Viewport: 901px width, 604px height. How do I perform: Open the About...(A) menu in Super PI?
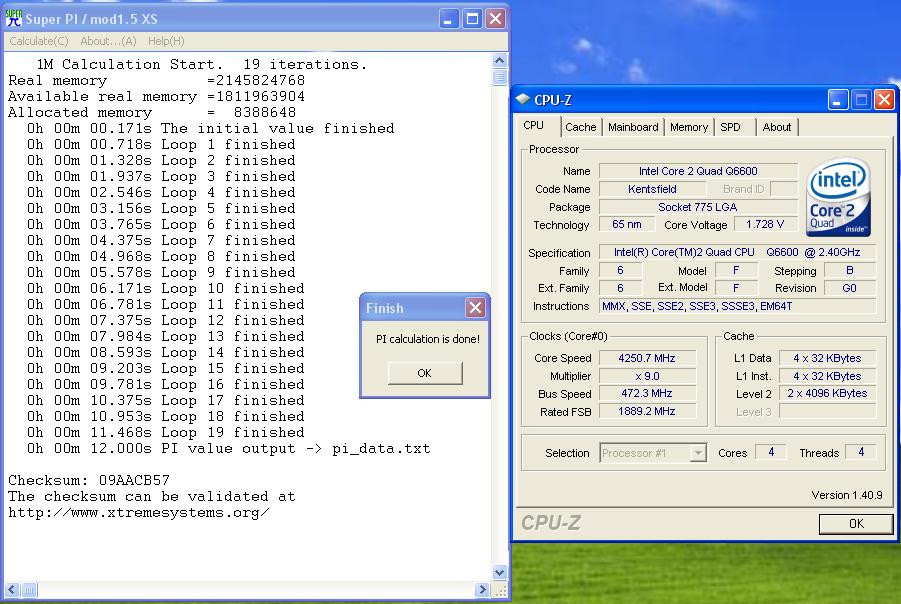click(108, 41)
